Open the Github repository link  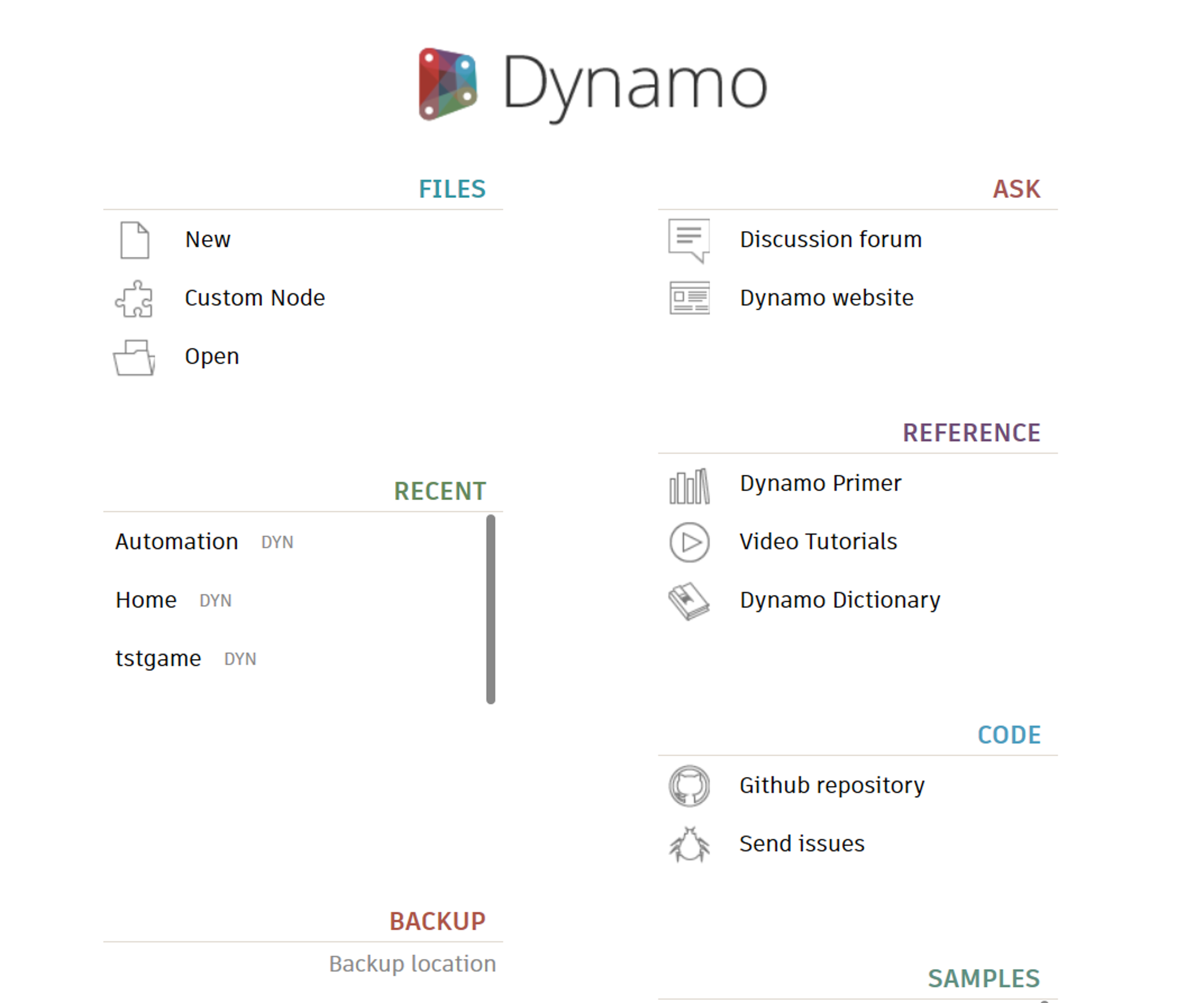(x=832, y=786)
